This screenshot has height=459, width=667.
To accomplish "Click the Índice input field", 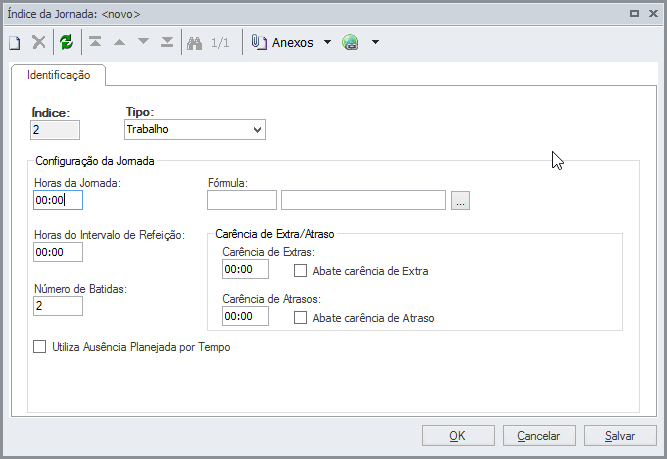I will [55, 130].
